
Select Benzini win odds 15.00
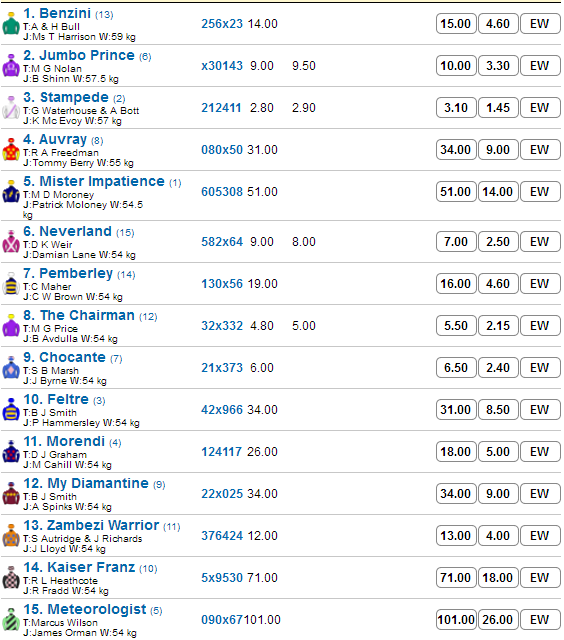456,24
